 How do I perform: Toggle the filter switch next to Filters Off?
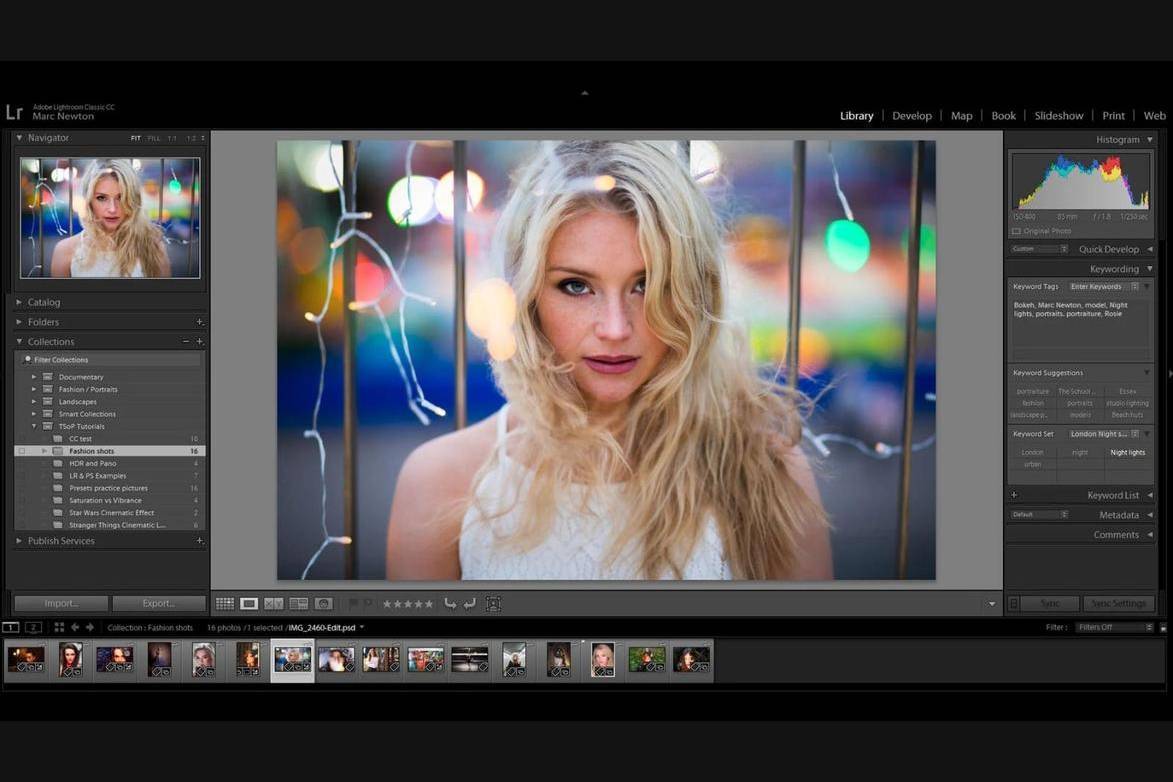click(x=1163, y=628)
